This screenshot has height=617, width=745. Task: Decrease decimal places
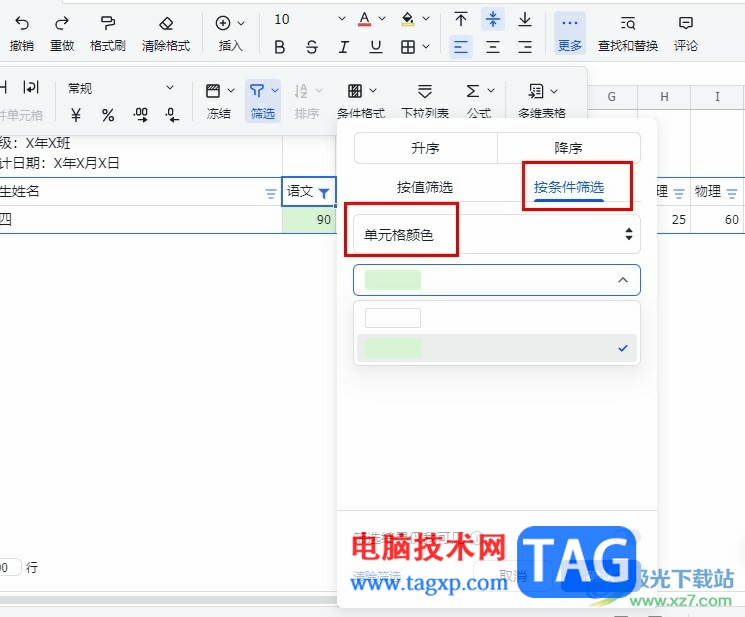pos(172,114)
